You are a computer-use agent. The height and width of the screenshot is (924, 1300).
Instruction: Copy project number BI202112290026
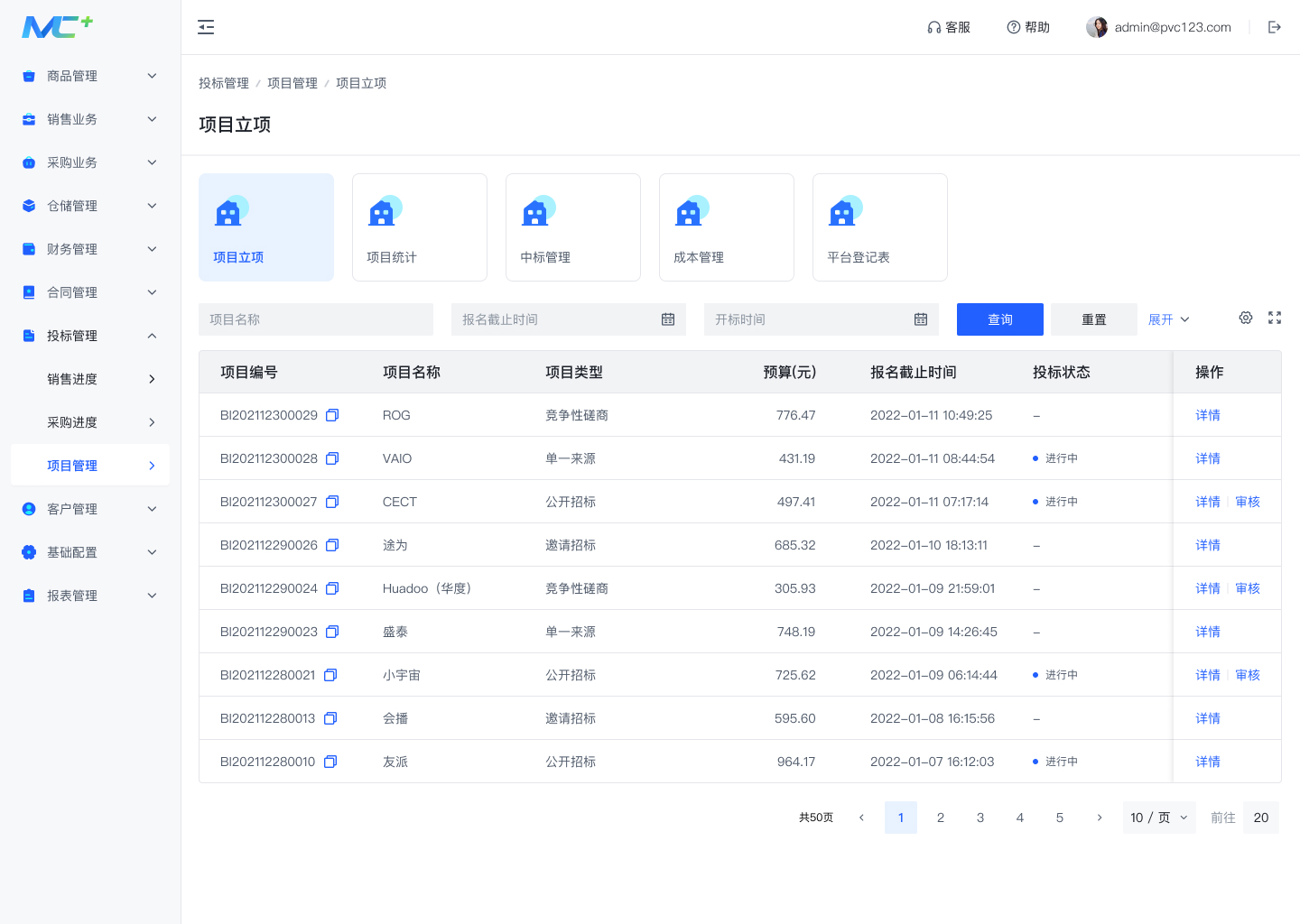pos(332,545)
